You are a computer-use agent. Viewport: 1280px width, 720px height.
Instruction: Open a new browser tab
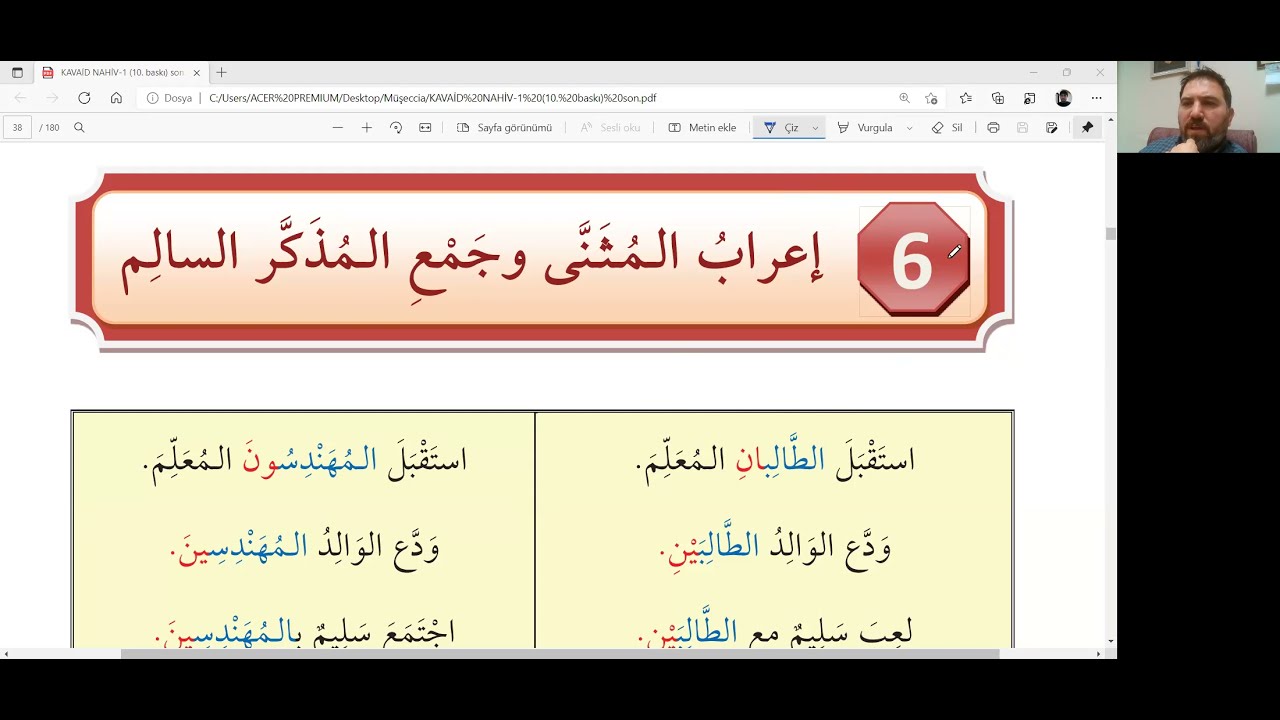(222, 73)
